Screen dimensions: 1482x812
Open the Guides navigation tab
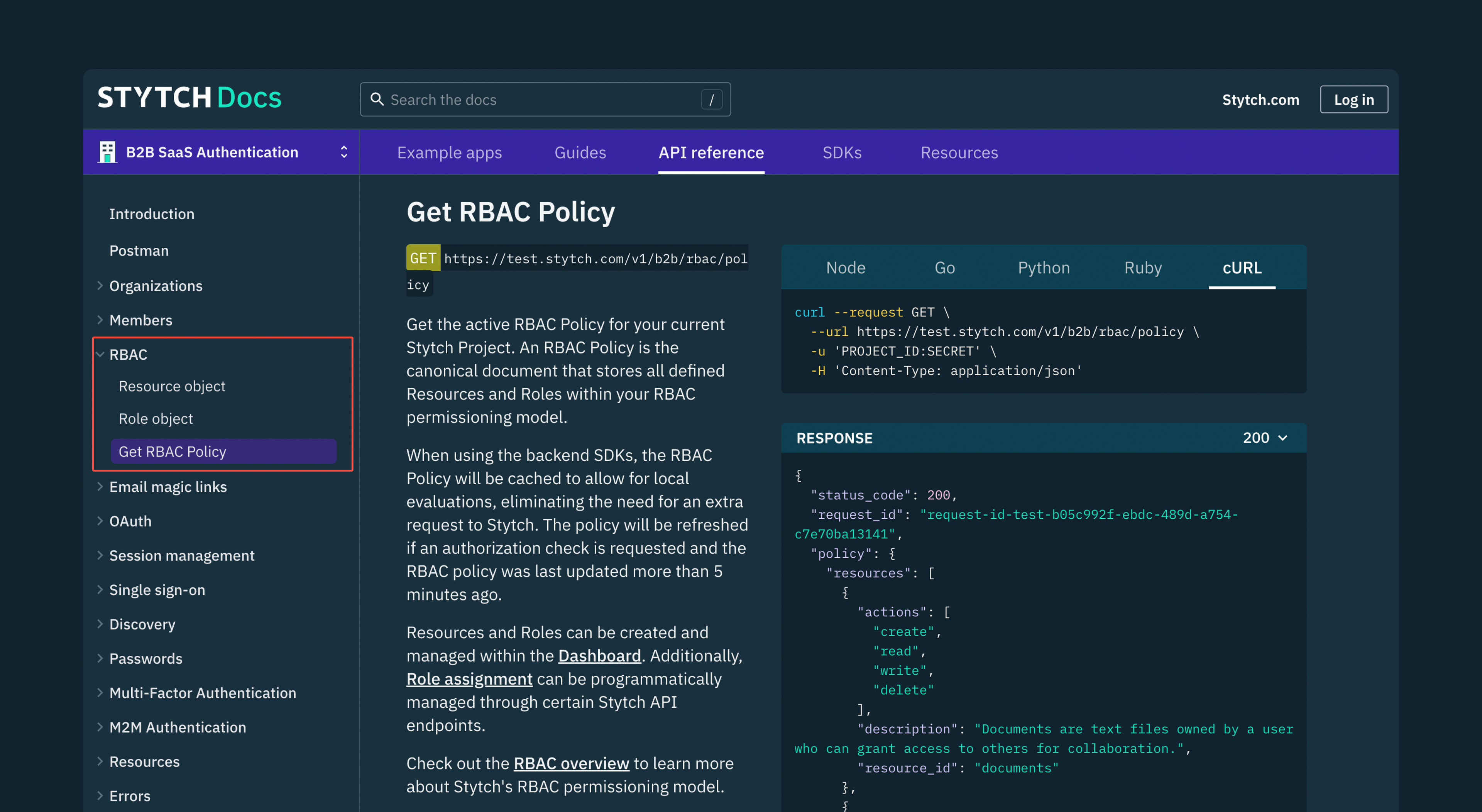click(x=580, y=152)
